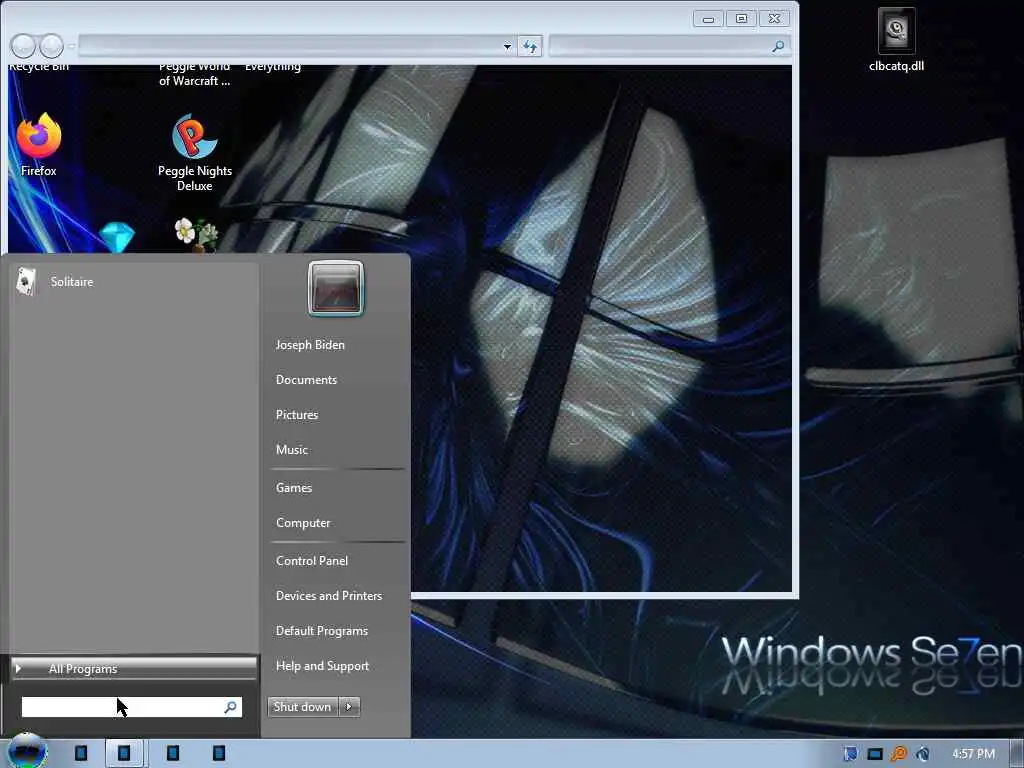Screen dimensions: 1024x768
Task: Click the Shut down button
Action: point(302,707)
